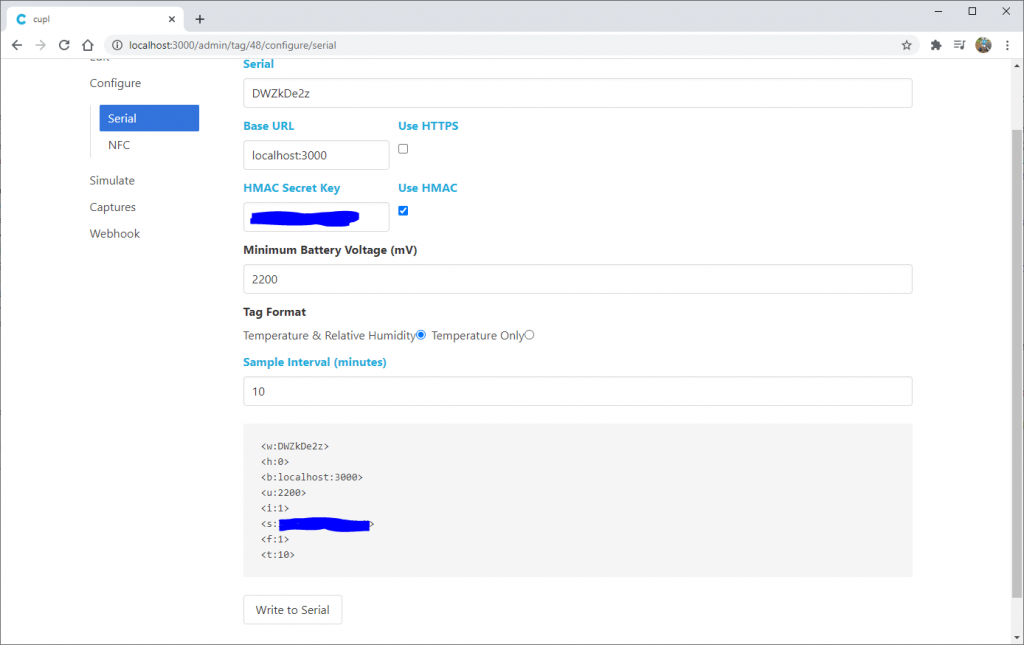Edit Minimum Battery Voltage field 2200
1024x645 pixels.
(x=578, y=279)
